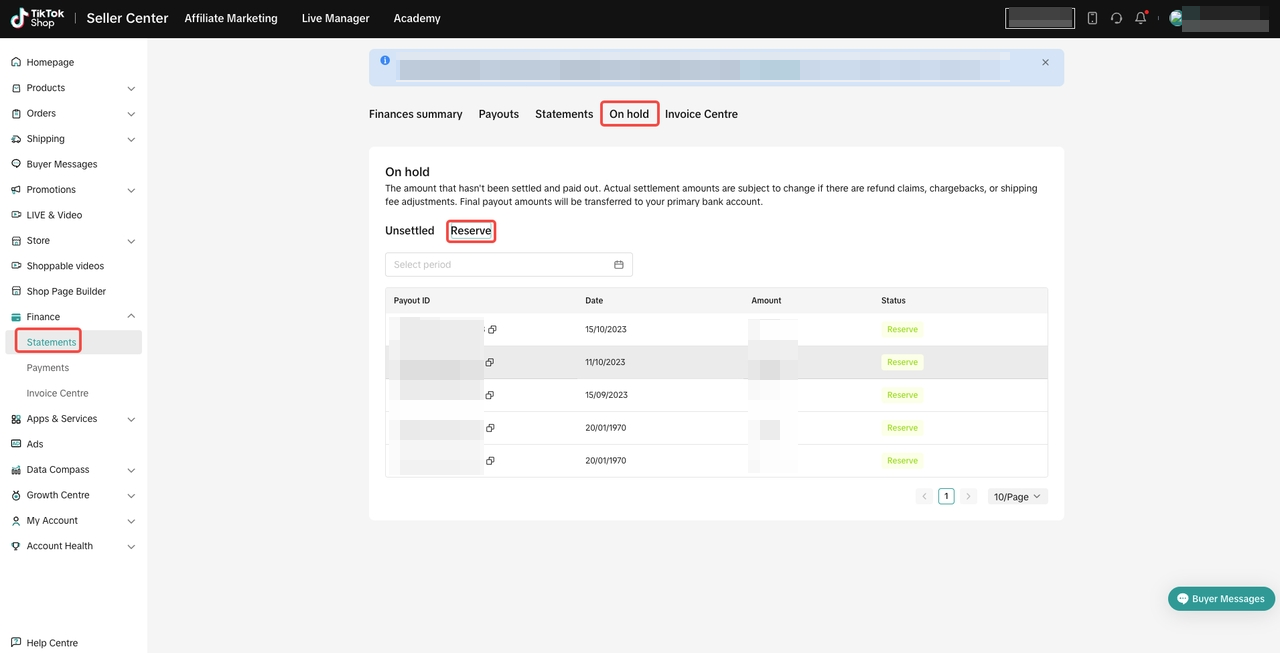
Task: Open the 10/Page size dropdown
Action: tap(1017, 496)
